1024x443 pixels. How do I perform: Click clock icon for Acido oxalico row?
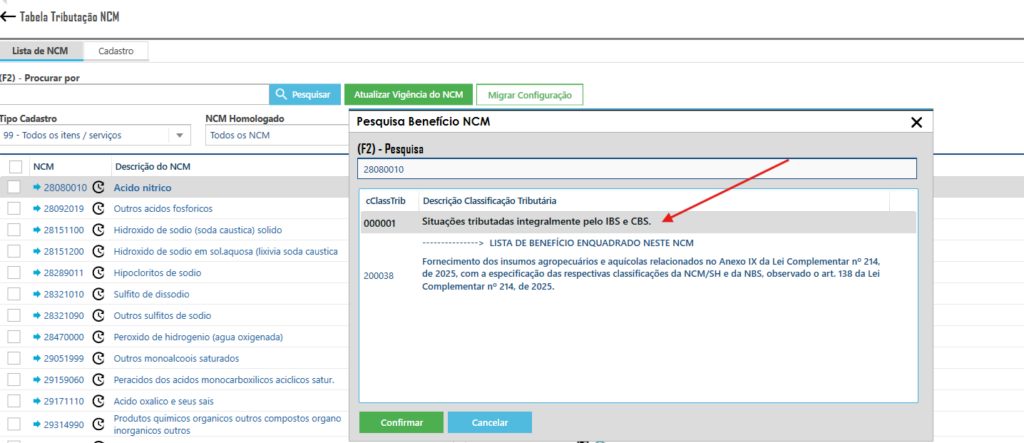[x=99, y=401]
